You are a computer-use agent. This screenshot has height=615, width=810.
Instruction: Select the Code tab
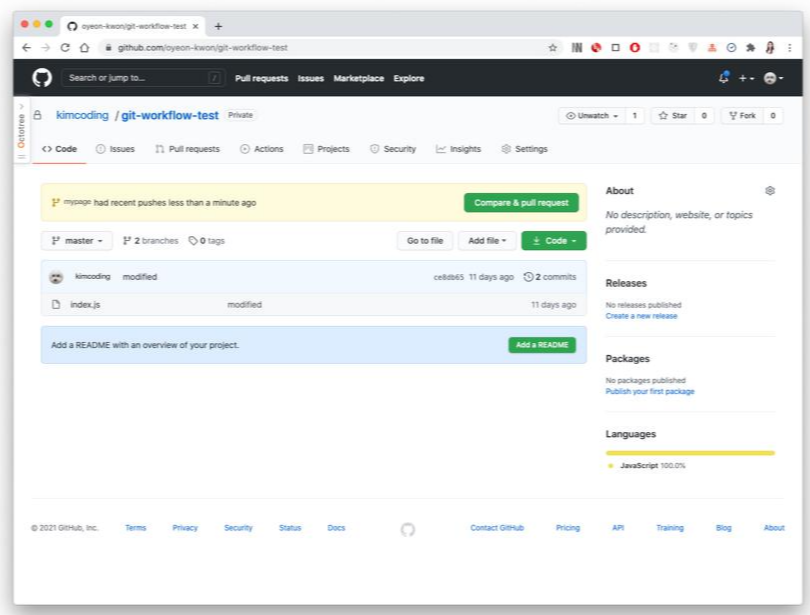pos(59,149)
